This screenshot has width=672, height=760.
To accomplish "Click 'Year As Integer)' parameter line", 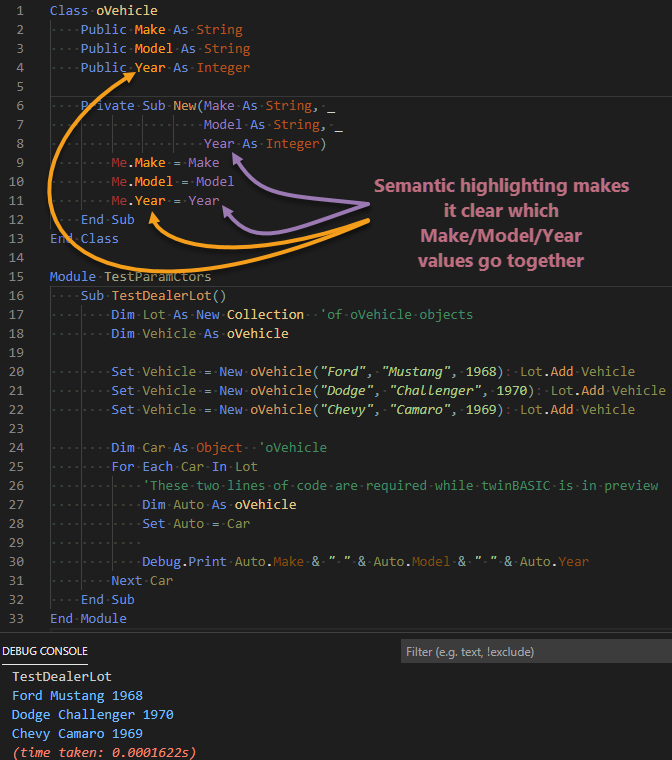I will coord(265,143).
